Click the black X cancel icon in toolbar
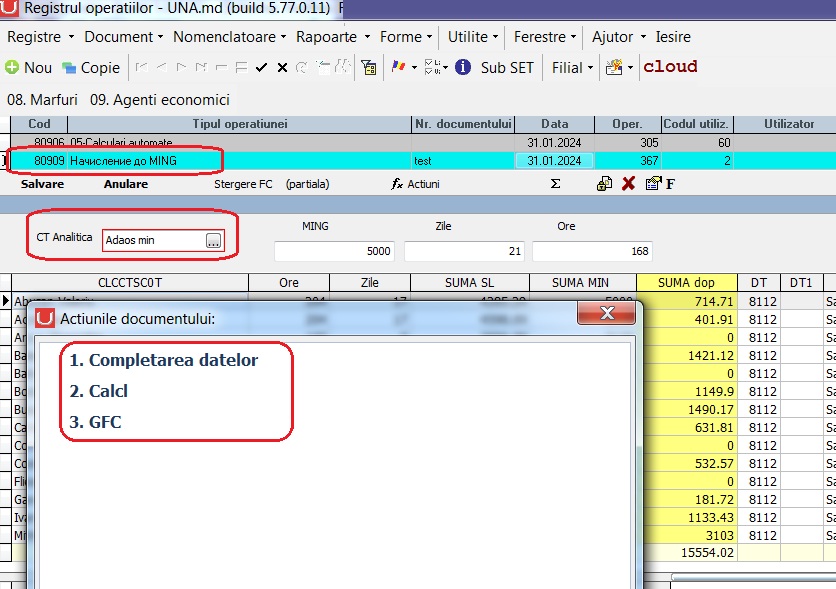 [282, 68]
